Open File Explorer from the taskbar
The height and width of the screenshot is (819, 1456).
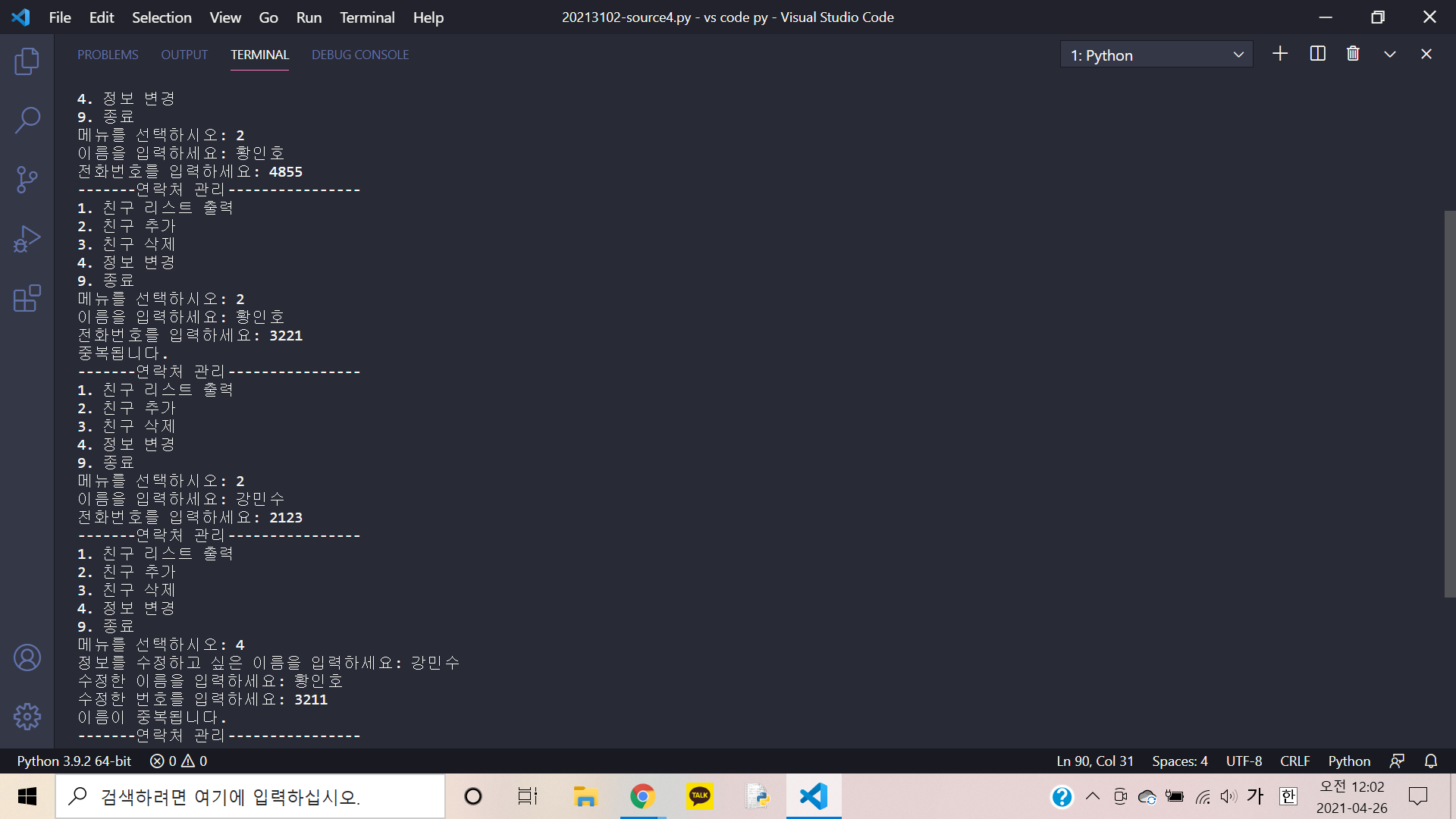coord(585,796)
